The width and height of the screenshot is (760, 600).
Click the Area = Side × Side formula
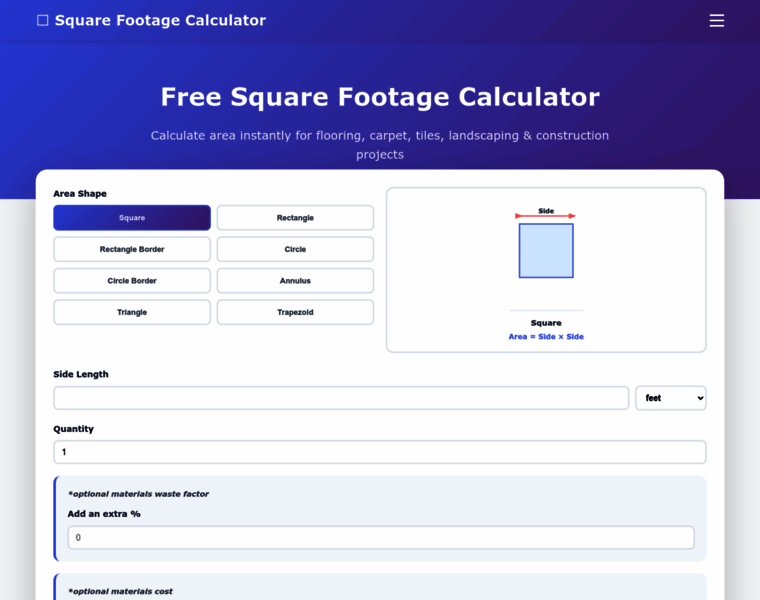tap(546, 337)
